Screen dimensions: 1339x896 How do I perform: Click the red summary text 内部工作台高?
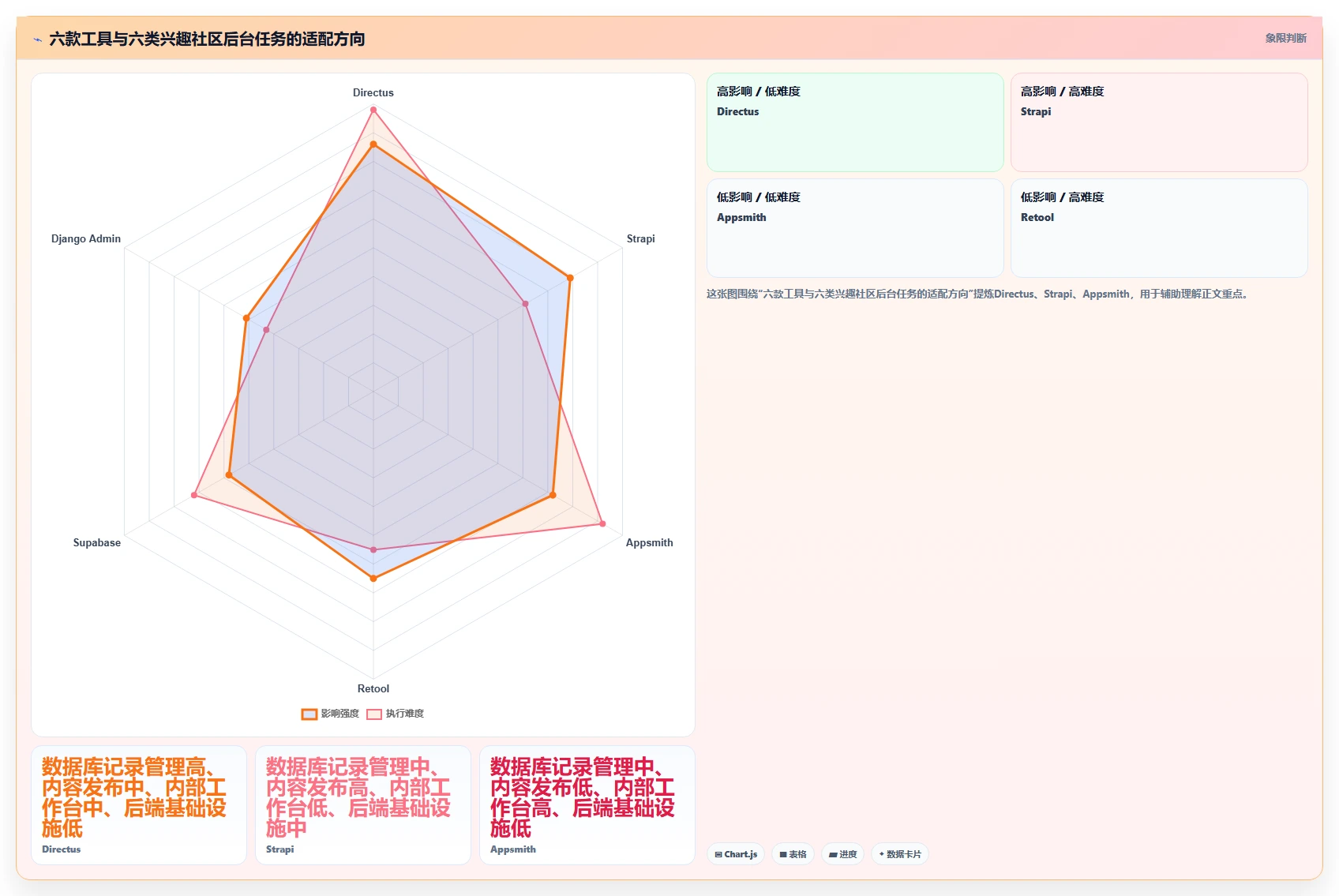582,797
